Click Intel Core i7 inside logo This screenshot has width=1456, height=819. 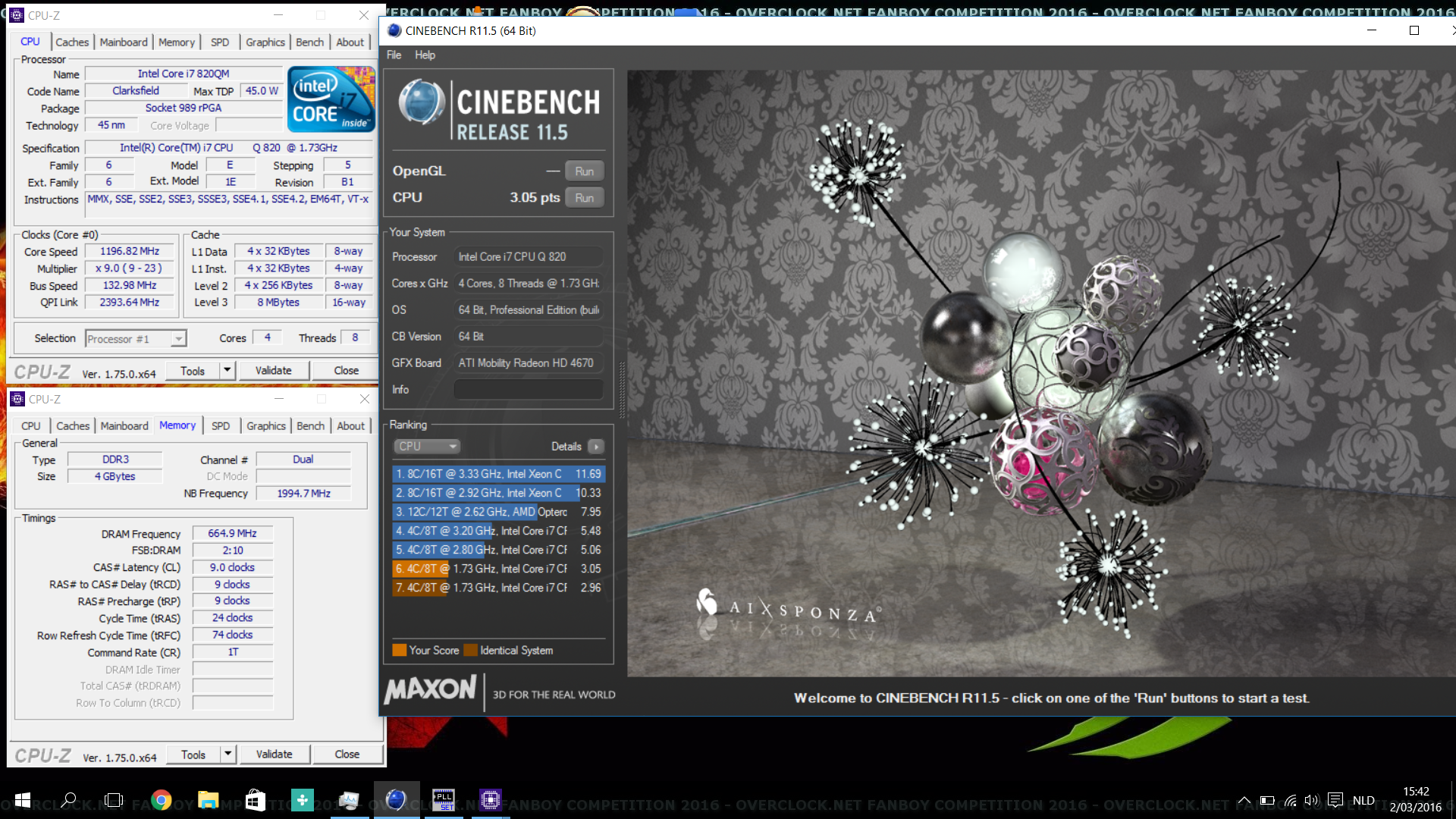(x=331, y=99)
